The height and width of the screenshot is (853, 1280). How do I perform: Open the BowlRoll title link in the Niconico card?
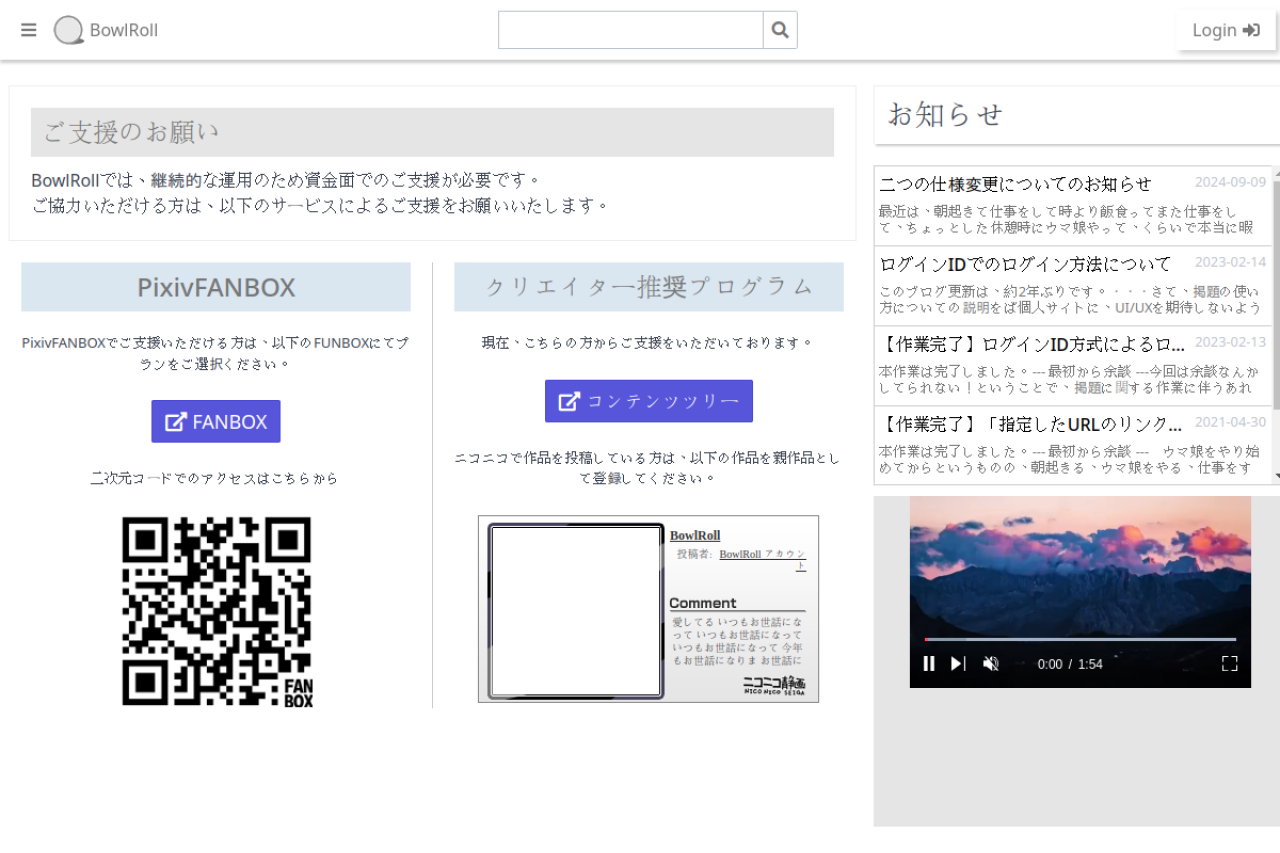point(695,535)
